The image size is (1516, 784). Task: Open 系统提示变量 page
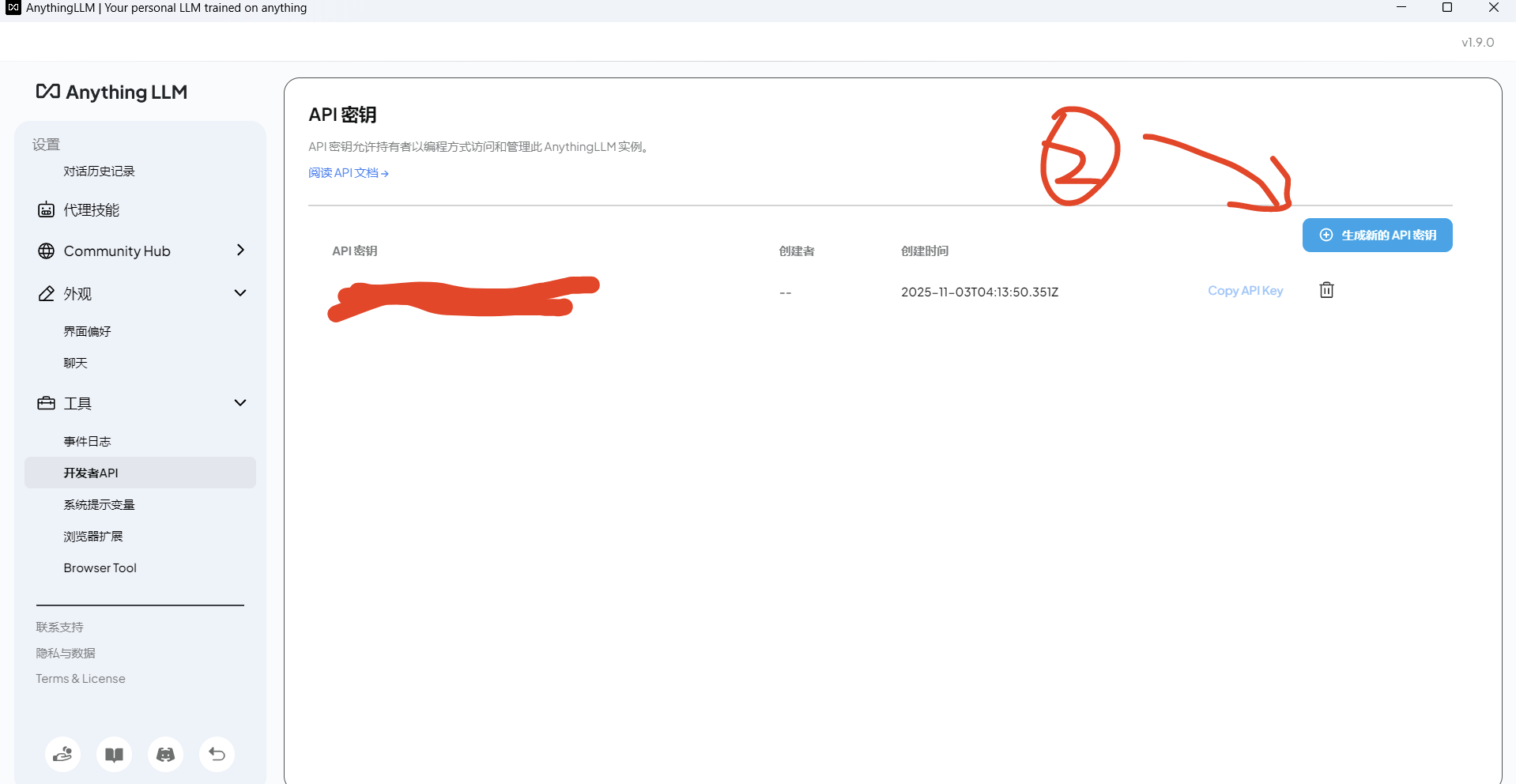point(100,504)
